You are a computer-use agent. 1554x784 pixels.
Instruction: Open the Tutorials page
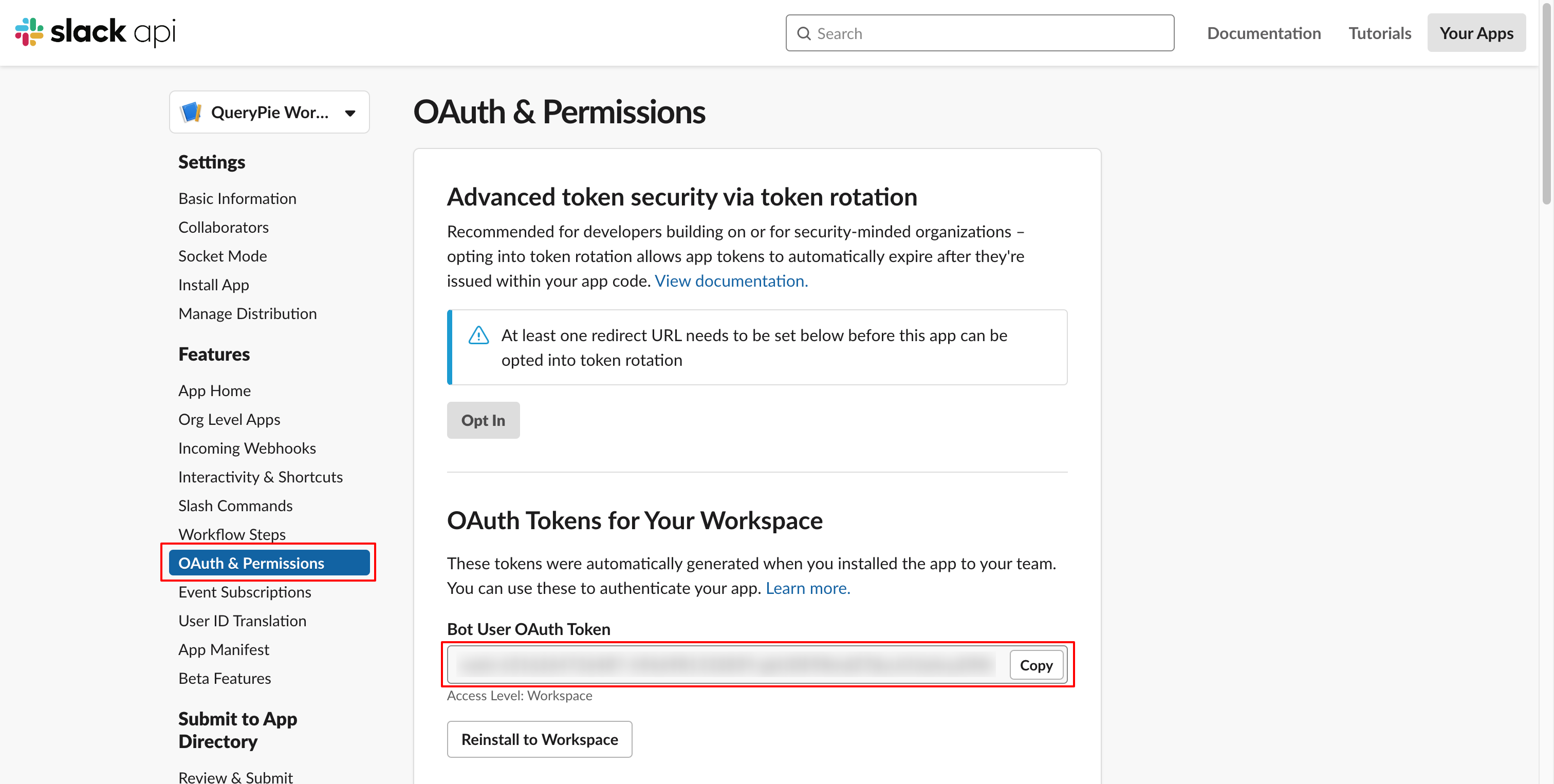pos(1379,33)
